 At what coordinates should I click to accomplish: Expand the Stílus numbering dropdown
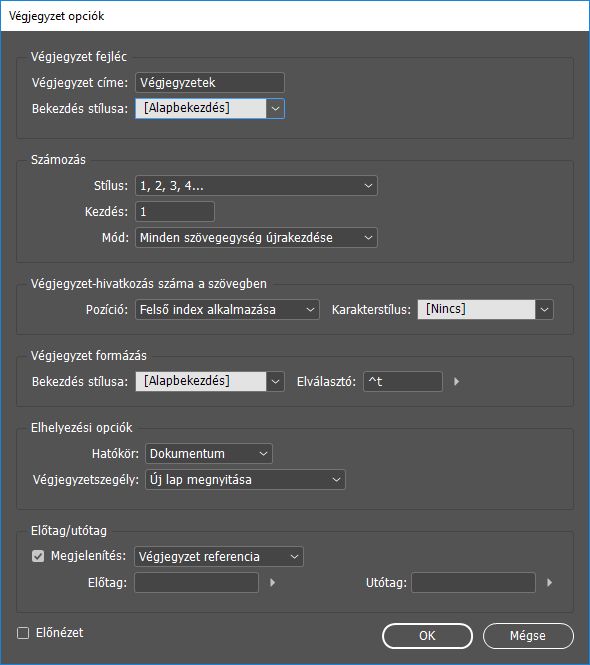point(256,185)
